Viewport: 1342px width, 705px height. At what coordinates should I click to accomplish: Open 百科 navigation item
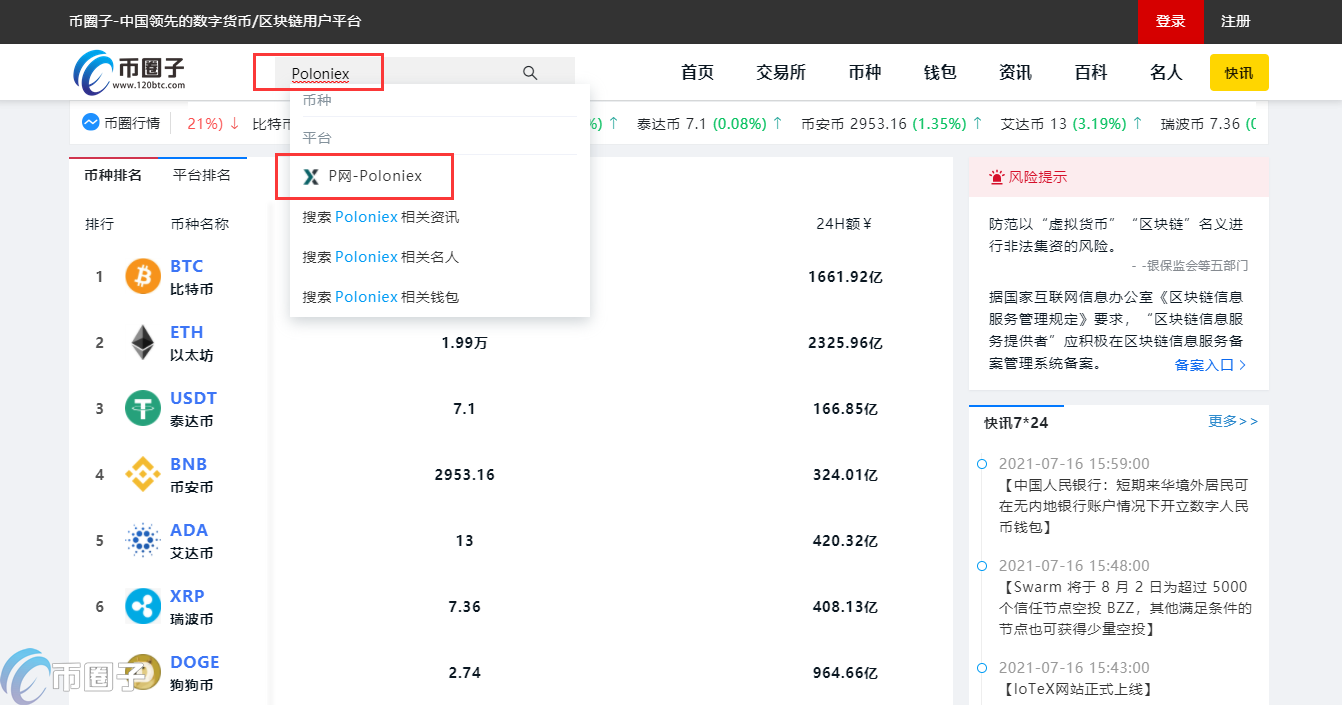point(1091,72)
